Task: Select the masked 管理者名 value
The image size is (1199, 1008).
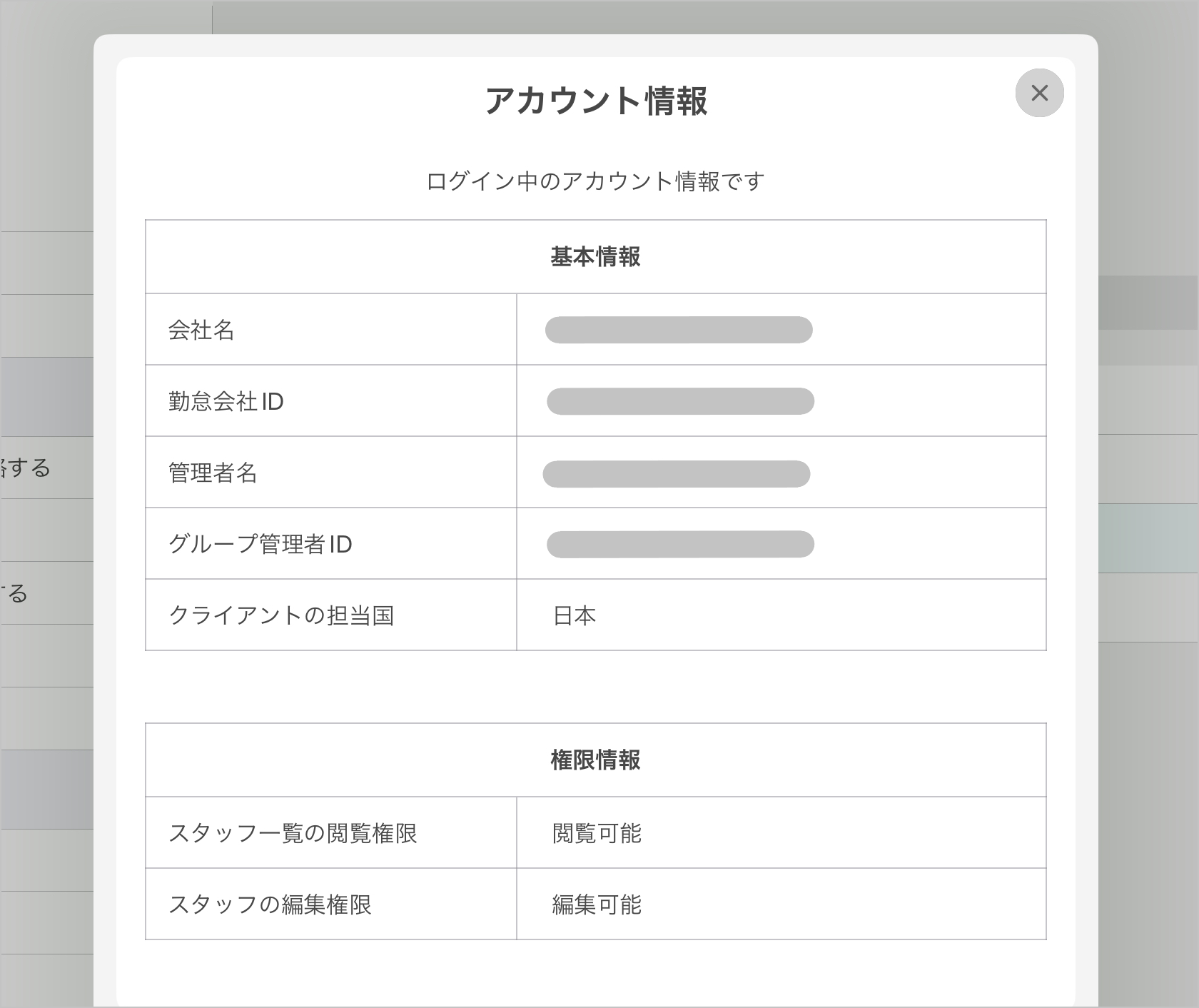Action: coord(677,474)
